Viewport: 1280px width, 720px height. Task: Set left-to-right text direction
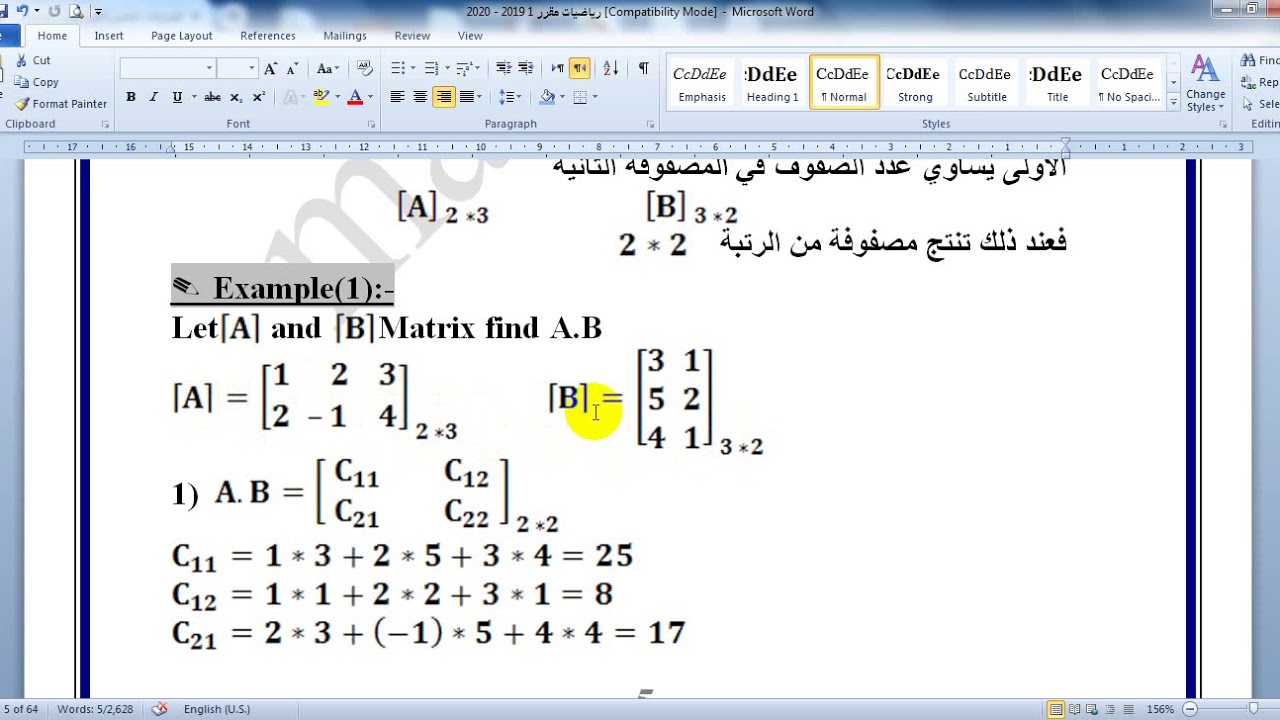coord(558,69)
